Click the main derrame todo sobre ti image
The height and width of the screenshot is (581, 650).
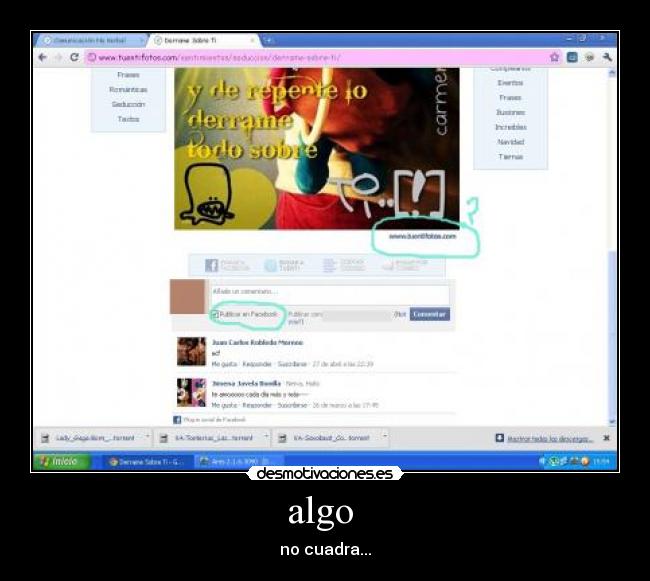317,149
